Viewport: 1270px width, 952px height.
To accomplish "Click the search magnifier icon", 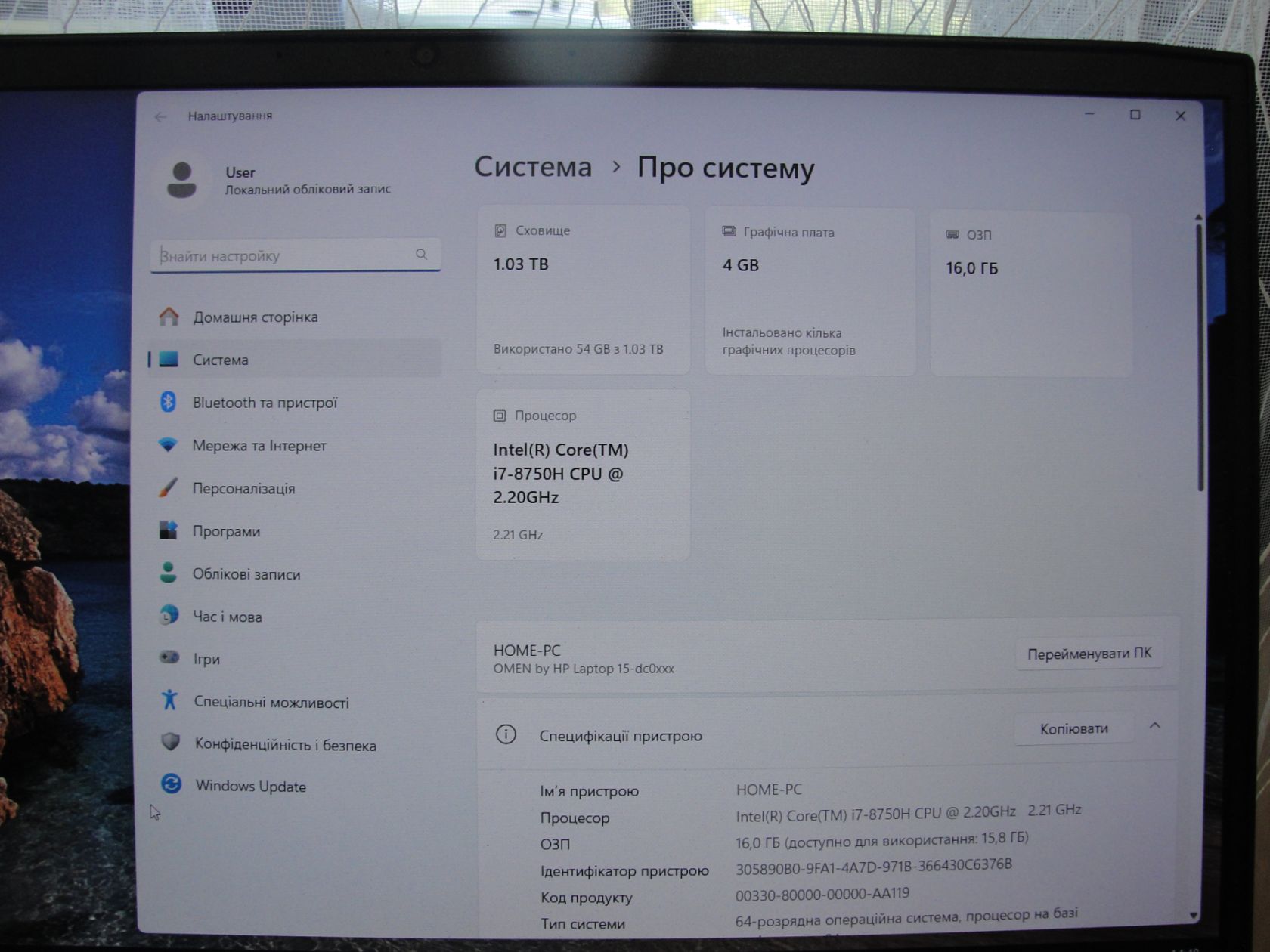I will point(421,255).
